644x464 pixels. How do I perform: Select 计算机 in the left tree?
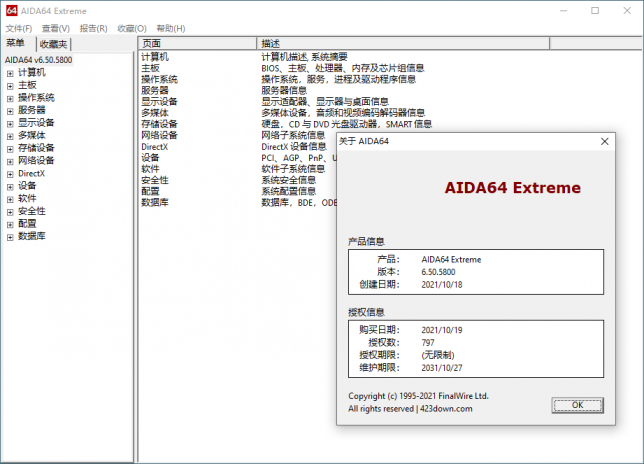32,73
